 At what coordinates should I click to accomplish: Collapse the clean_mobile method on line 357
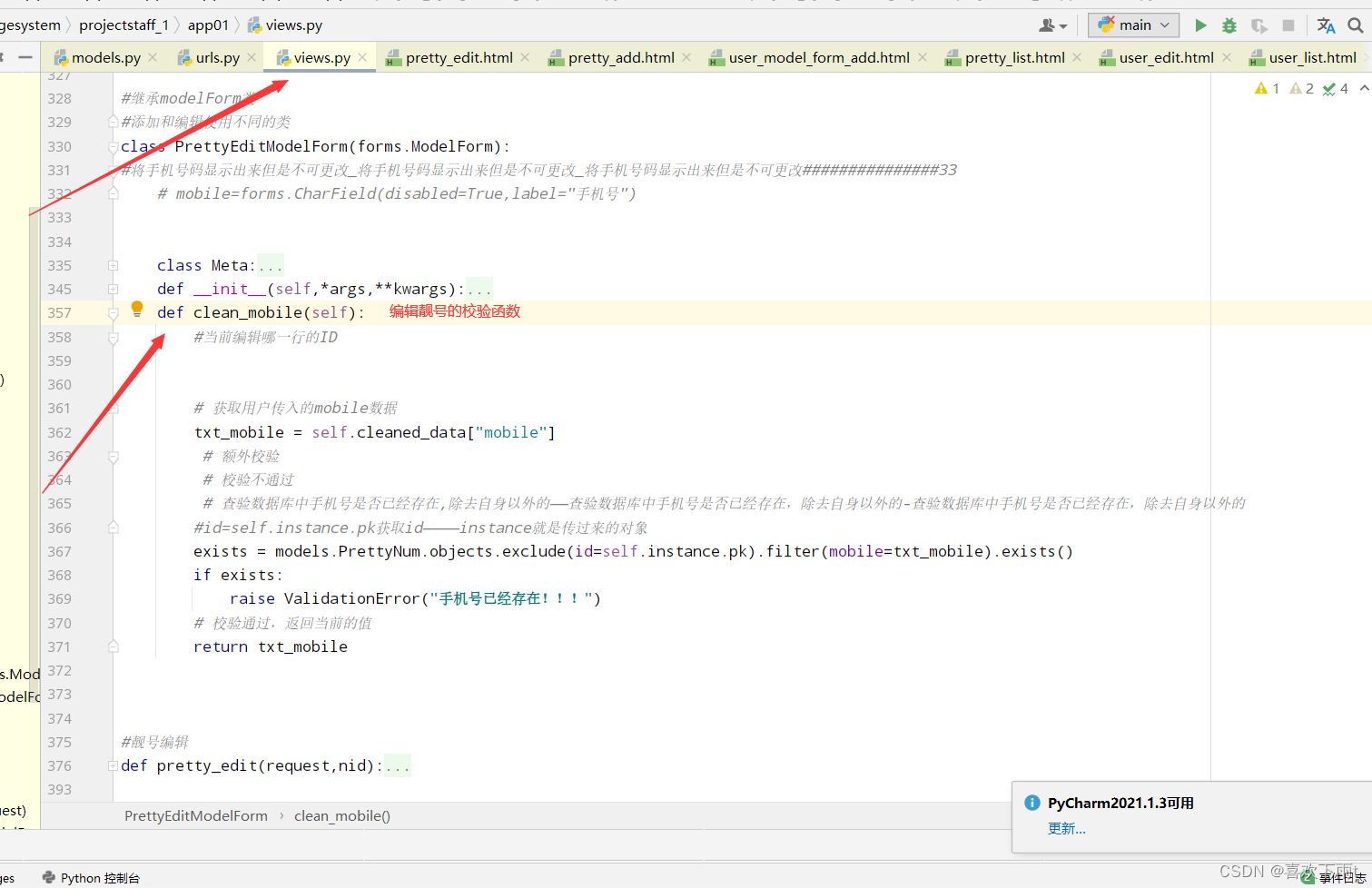click(x=114, y=313)
